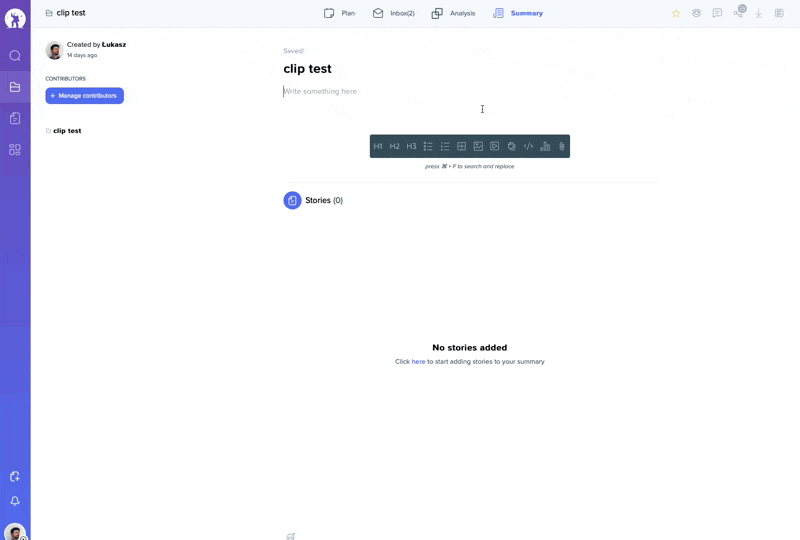This screenshot has height=540, width=800.
Task: Click the 'No stories added' message
Action: click(x=469, y=348)
